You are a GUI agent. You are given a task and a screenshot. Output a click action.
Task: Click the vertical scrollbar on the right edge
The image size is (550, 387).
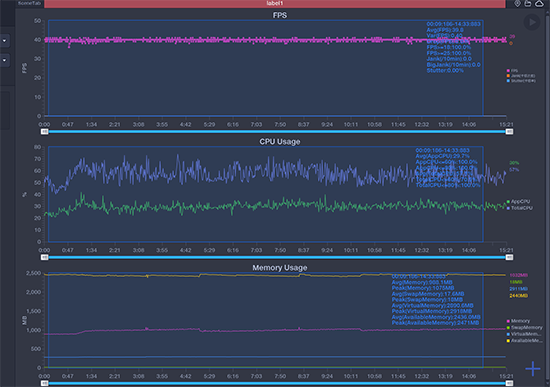[548, 196]
